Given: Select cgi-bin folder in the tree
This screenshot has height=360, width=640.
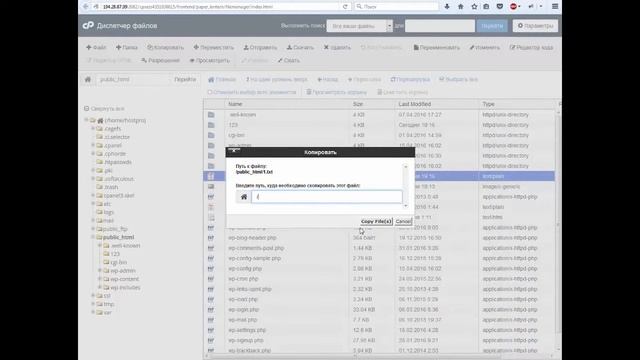Looking at the screenshot, I should pyautogui.click(x=118, y=262).
